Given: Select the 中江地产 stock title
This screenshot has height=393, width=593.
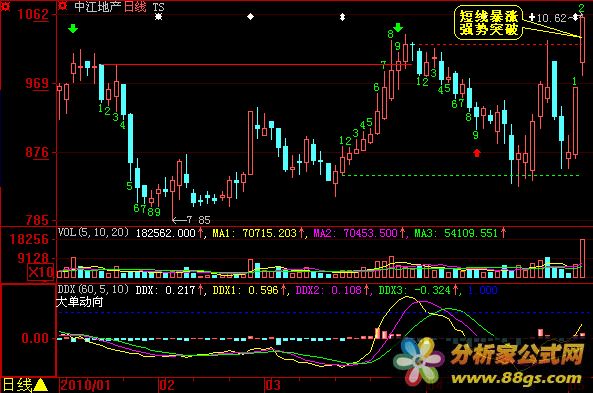Looking at the screenshot, I should click(x=97, y=7).
